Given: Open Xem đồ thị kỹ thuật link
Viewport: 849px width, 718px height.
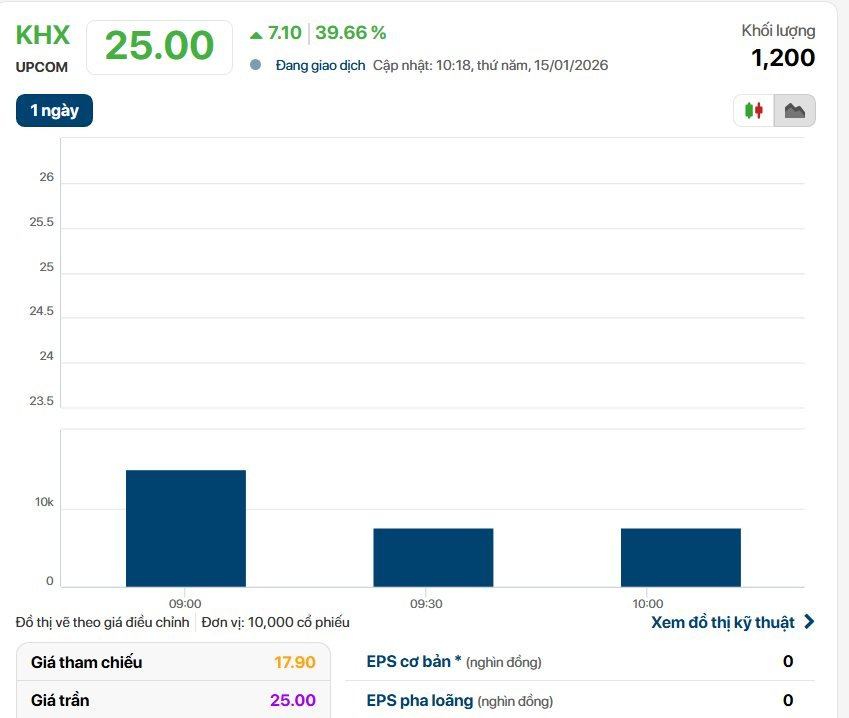Looking at the screenshot, I should 722,622.
